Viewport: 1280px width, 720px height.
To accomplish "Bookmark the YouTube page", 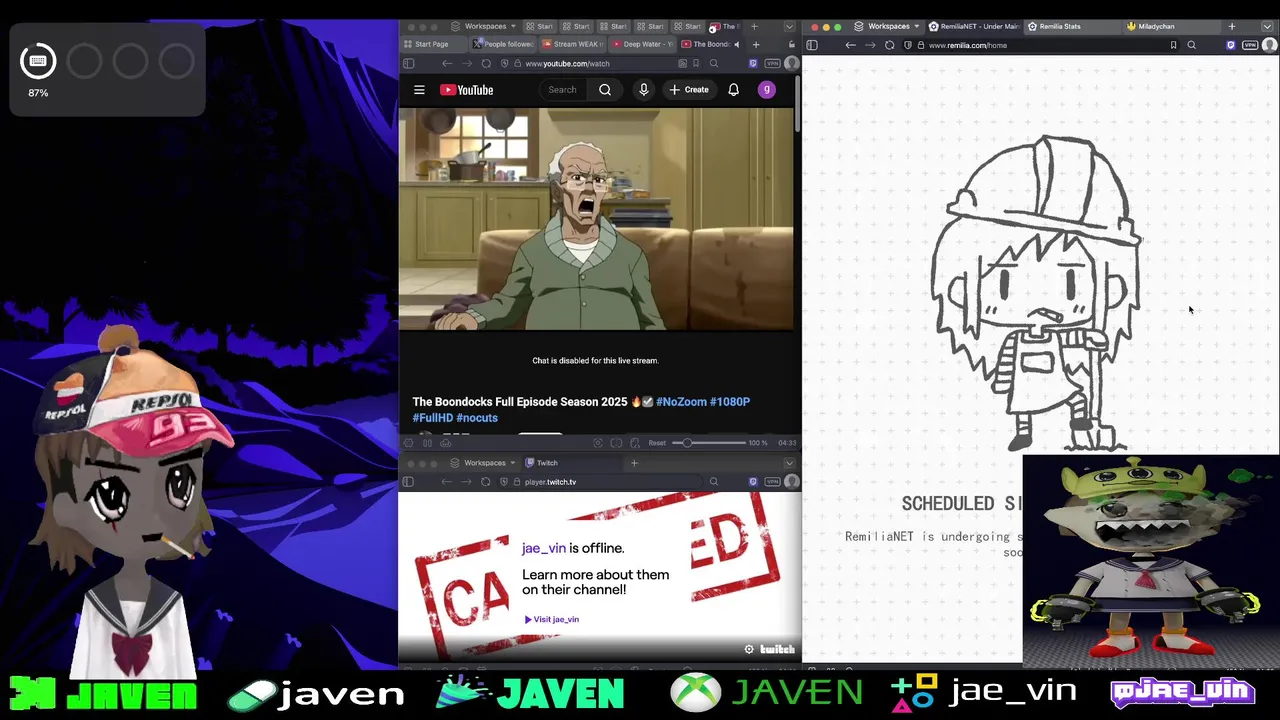I will click(698, 63).
